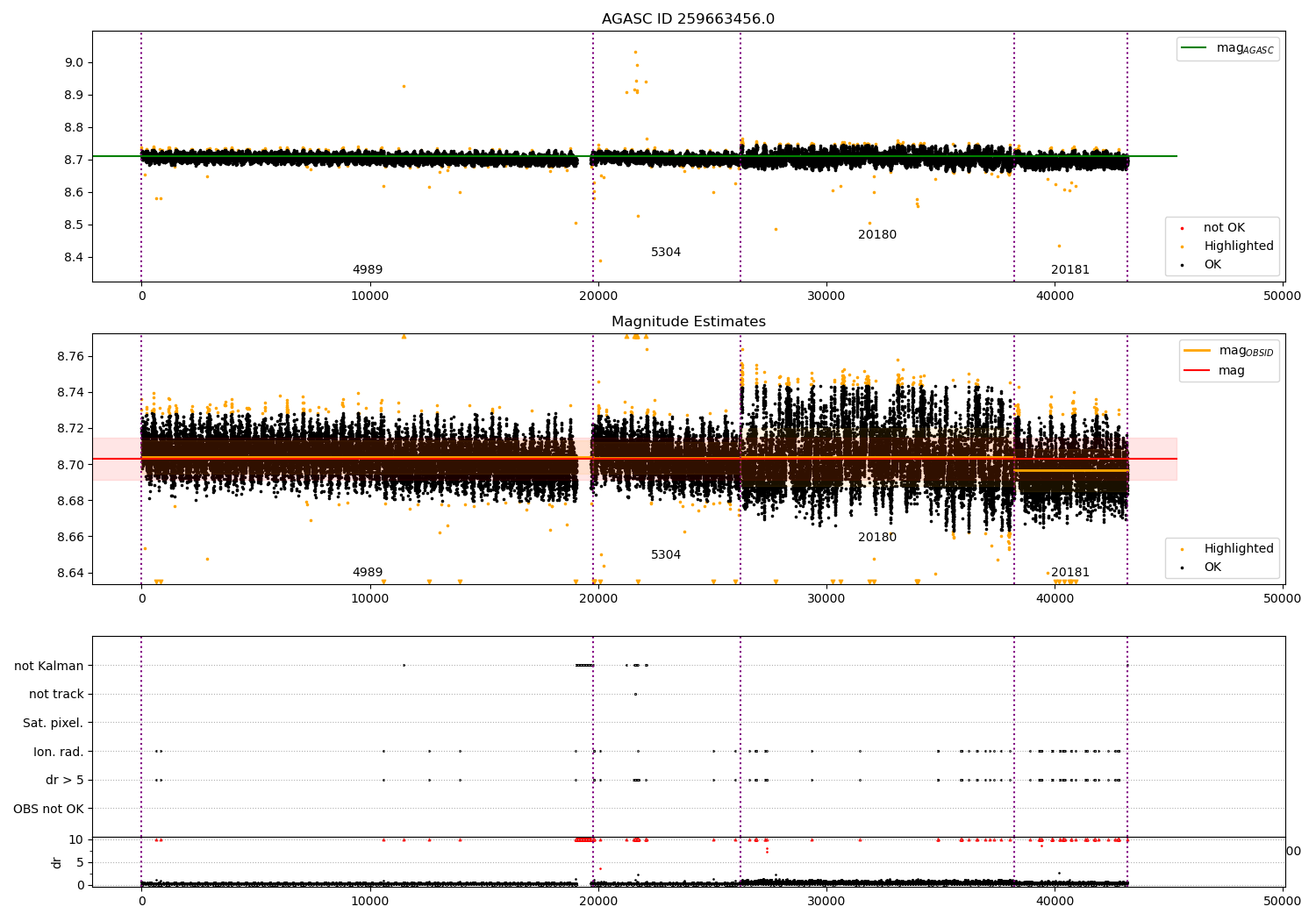Select OBSID label 4989 in the top plot
Image resolution: width=1316 pixels, height=921 pixels.
coord(368,270)
